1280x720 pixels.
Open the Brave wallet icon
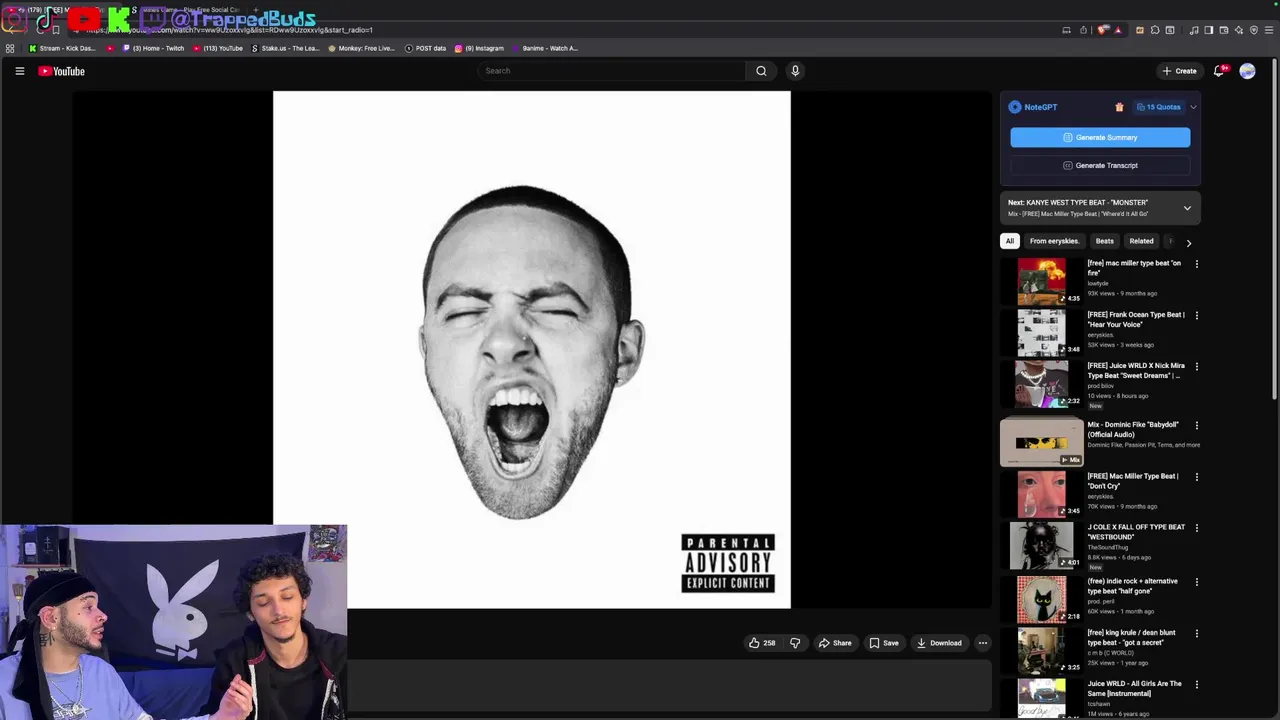[1223, 30]
